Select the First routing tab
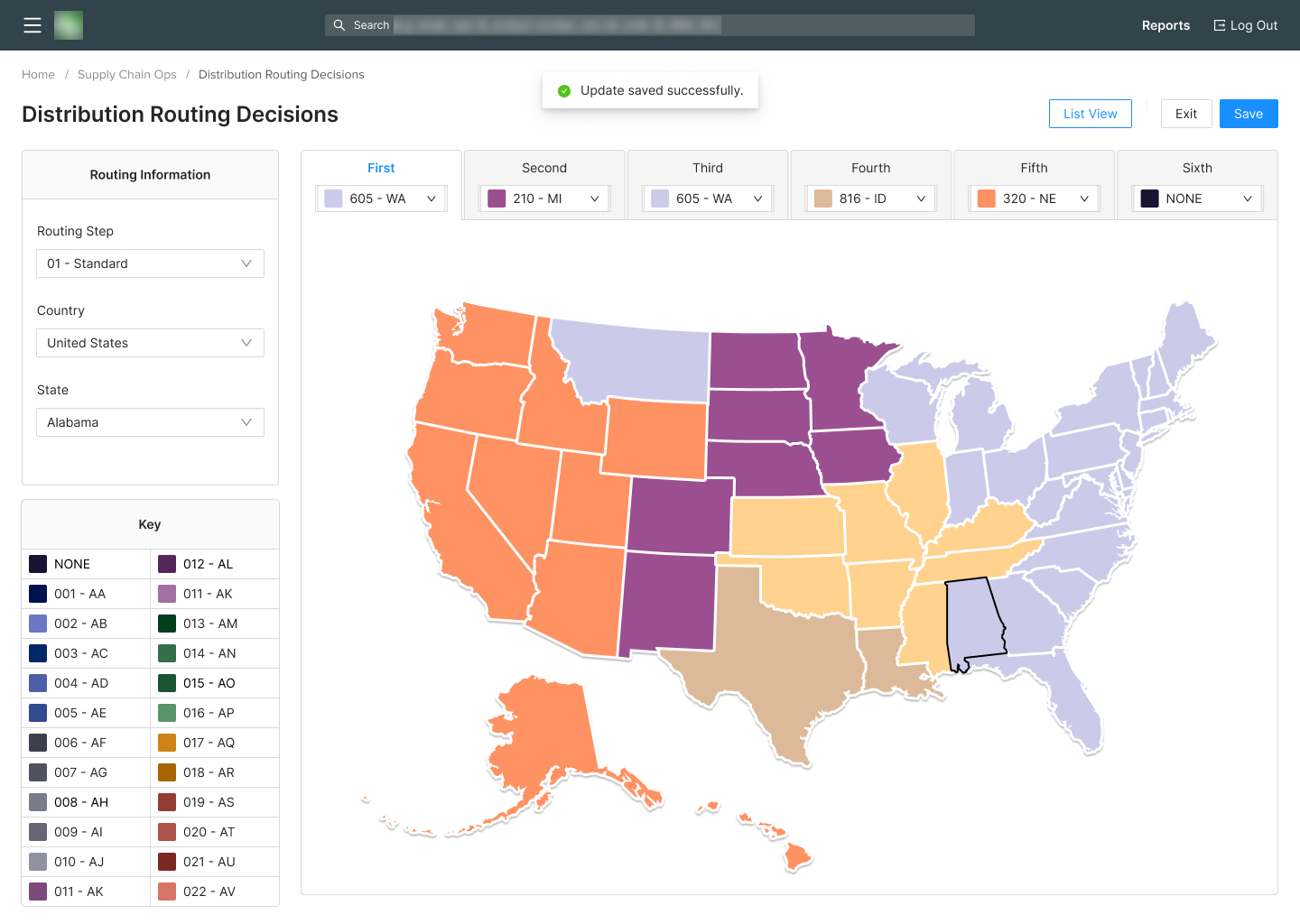Viewport: 1300px width, 924px height. pos(381,168)
